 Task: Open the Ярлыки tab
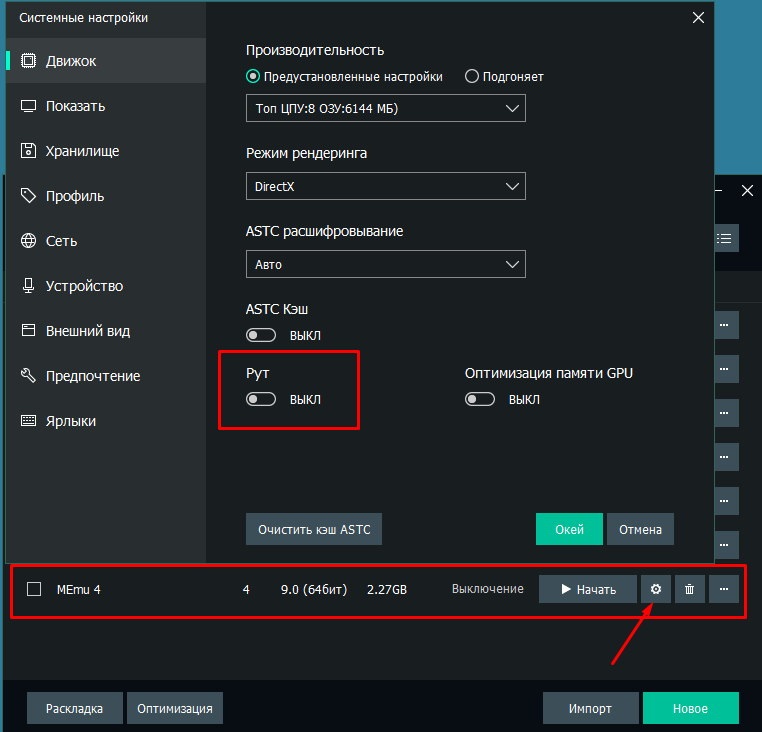[x=106, y=421]
